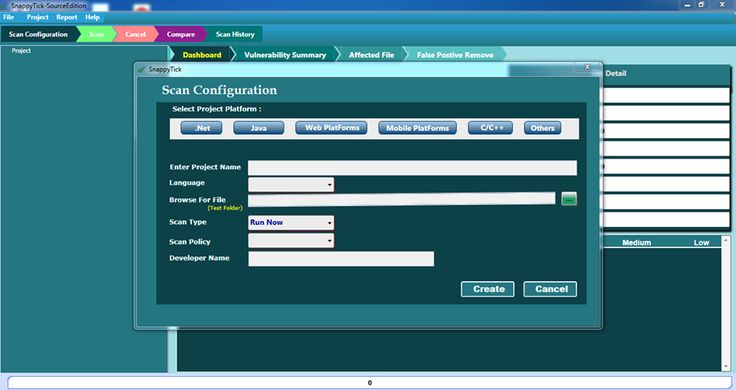
Task: Switch to the Dashboard tab
Action: [x=201, y=55]
